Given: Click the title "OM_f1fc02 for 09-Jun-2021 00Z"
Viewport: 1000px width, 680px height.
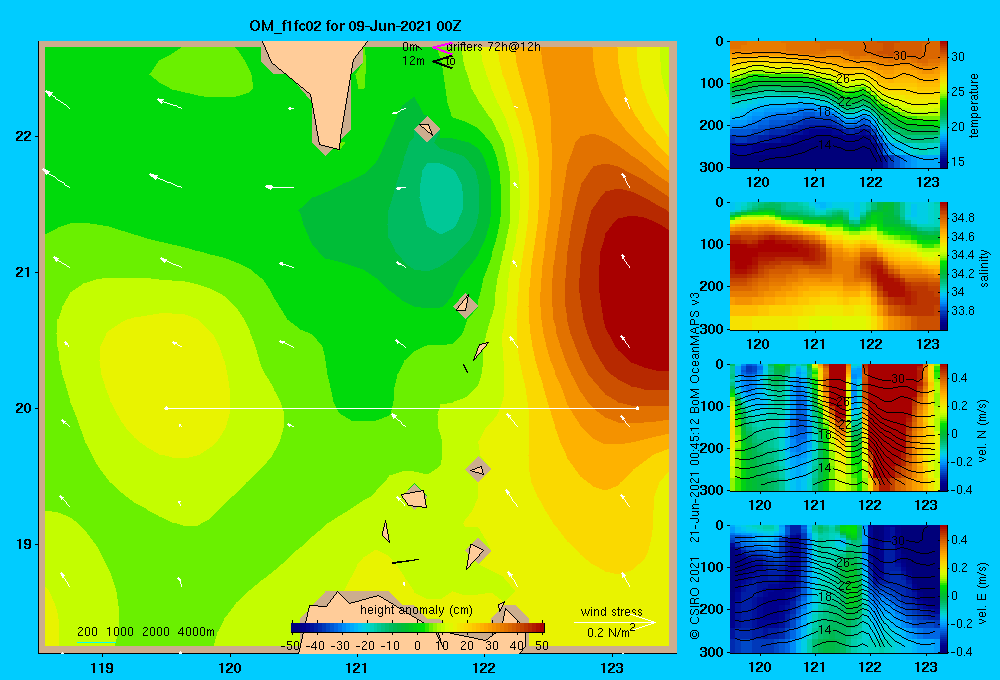Looking at the screenshot, I should point(355,26).
